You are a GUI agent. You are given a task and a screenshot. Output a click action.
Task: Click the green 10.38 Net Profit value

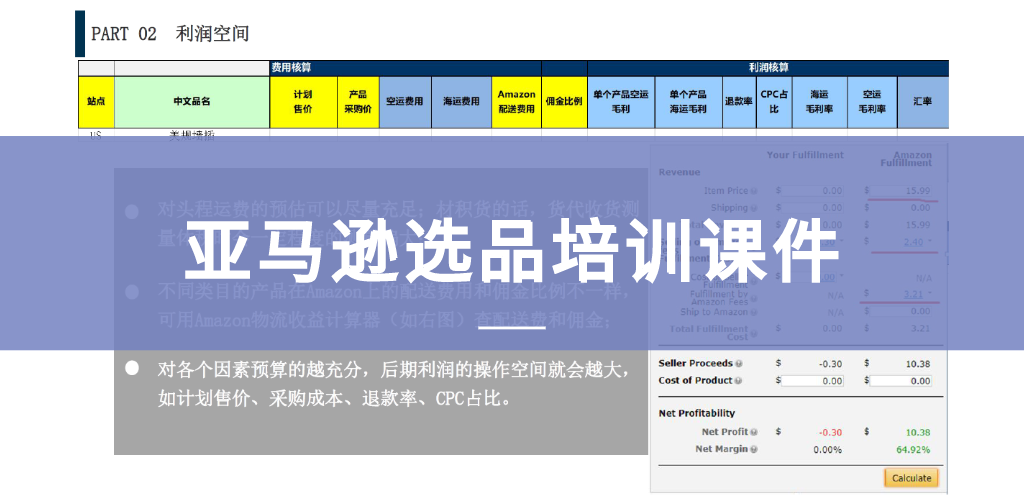[x=918, y=432]
